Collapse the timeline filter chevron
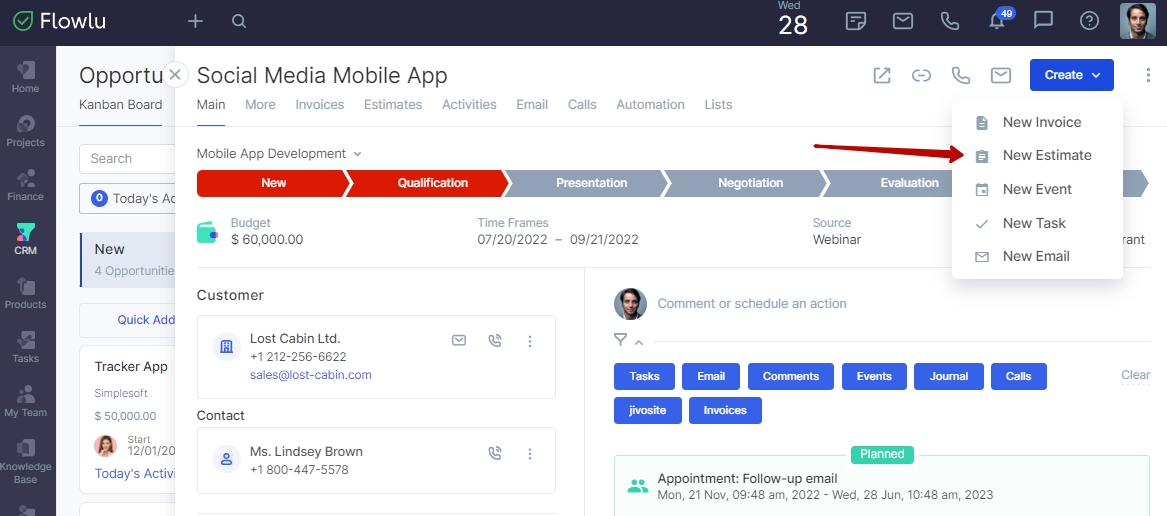This screenshot has width=1167, height=516. pos(639,342)
